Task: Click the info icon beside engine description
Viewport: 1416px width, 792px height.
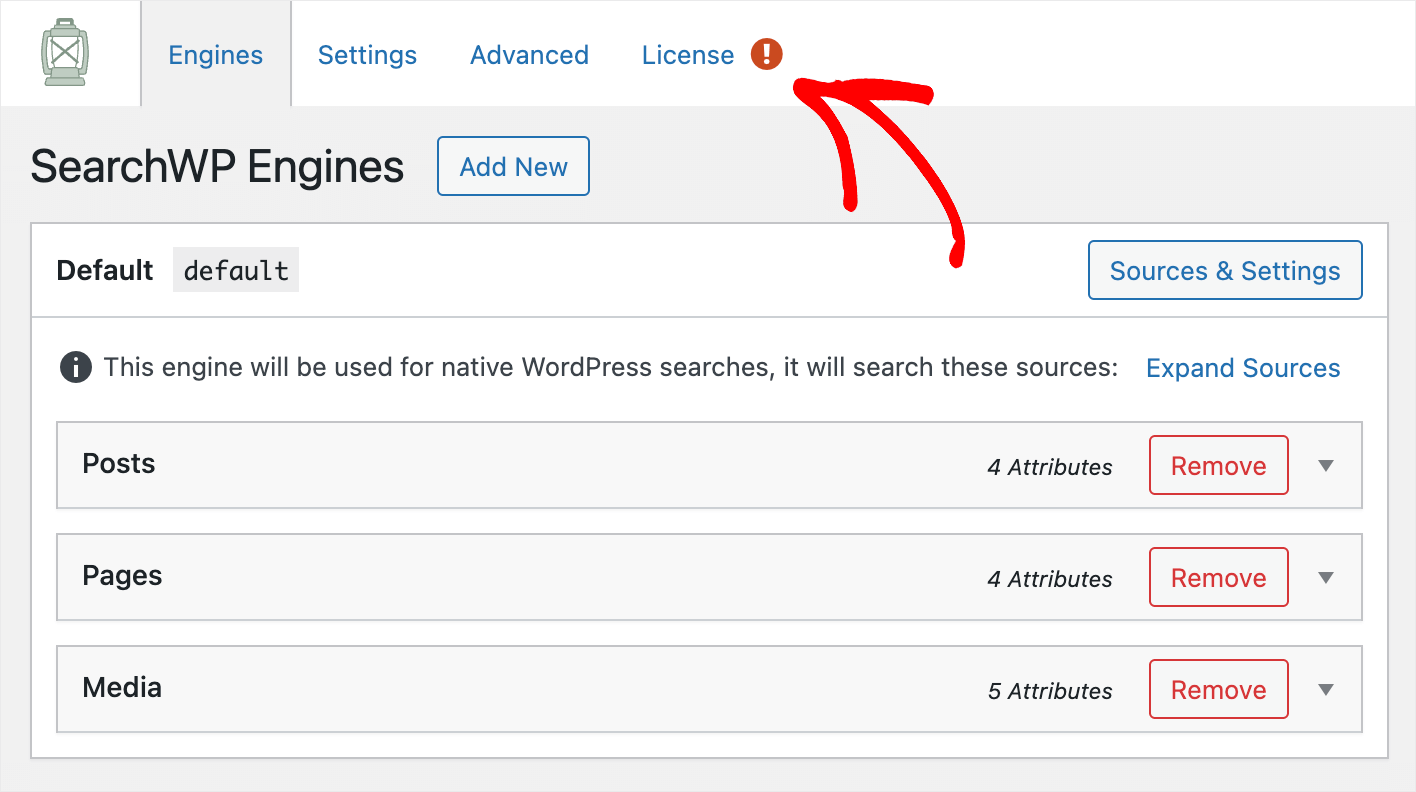Action: 76,368
